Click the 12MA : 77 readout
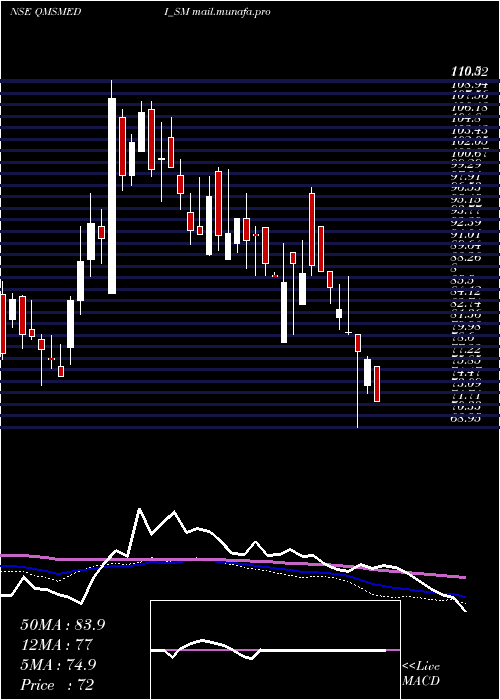 56,645
